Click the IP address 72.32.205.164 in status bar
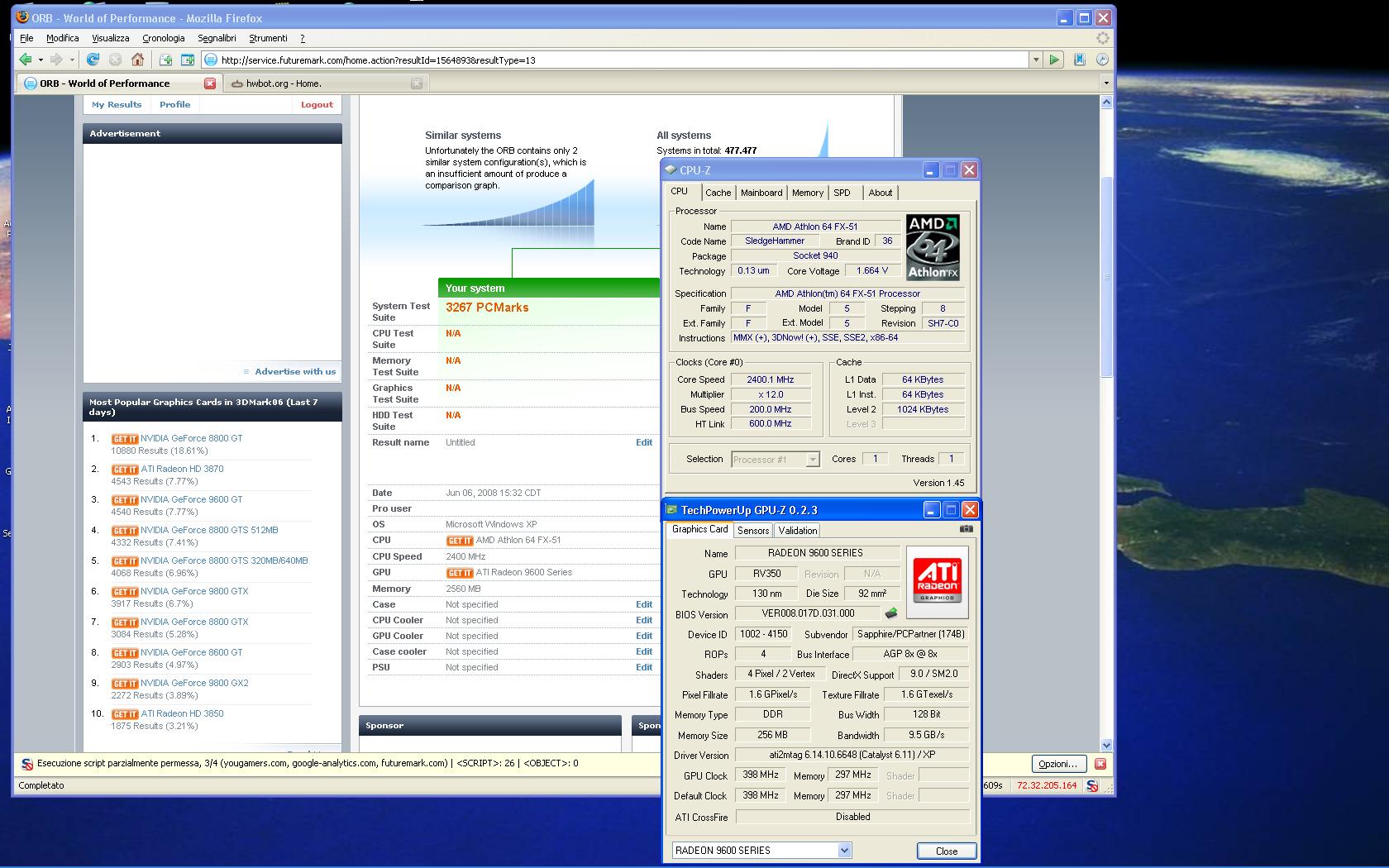 (x=1047, y=785)
